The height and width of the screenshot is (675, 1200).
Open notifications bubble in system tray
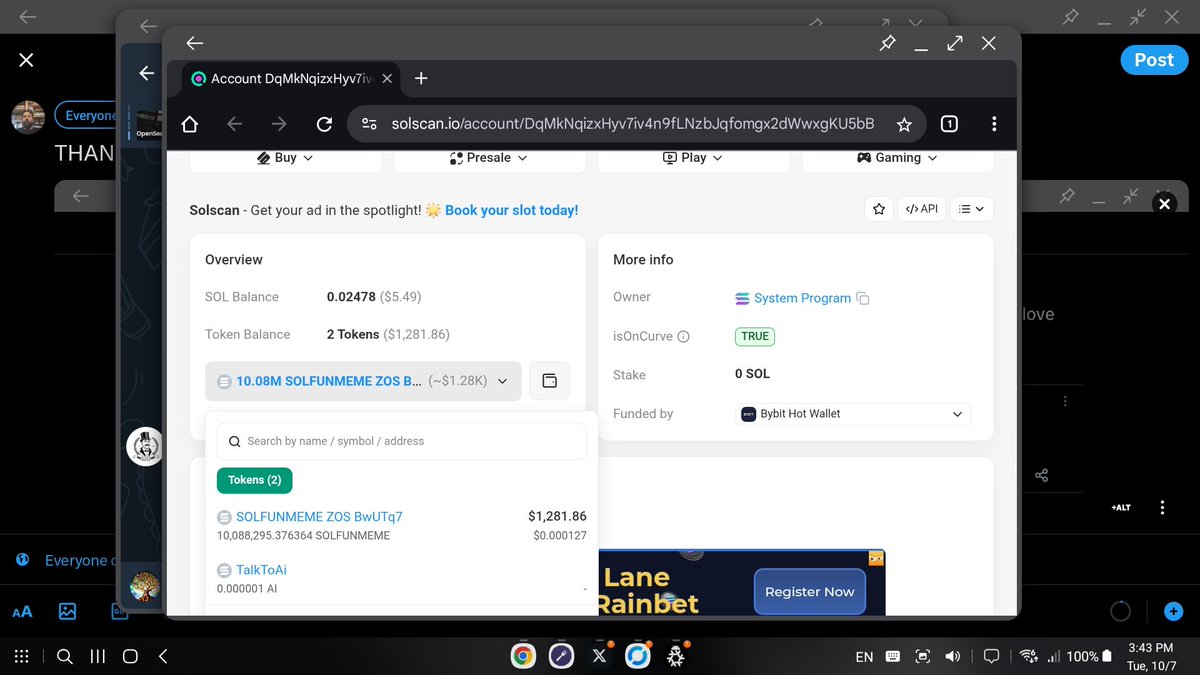[x=992, y=656]
